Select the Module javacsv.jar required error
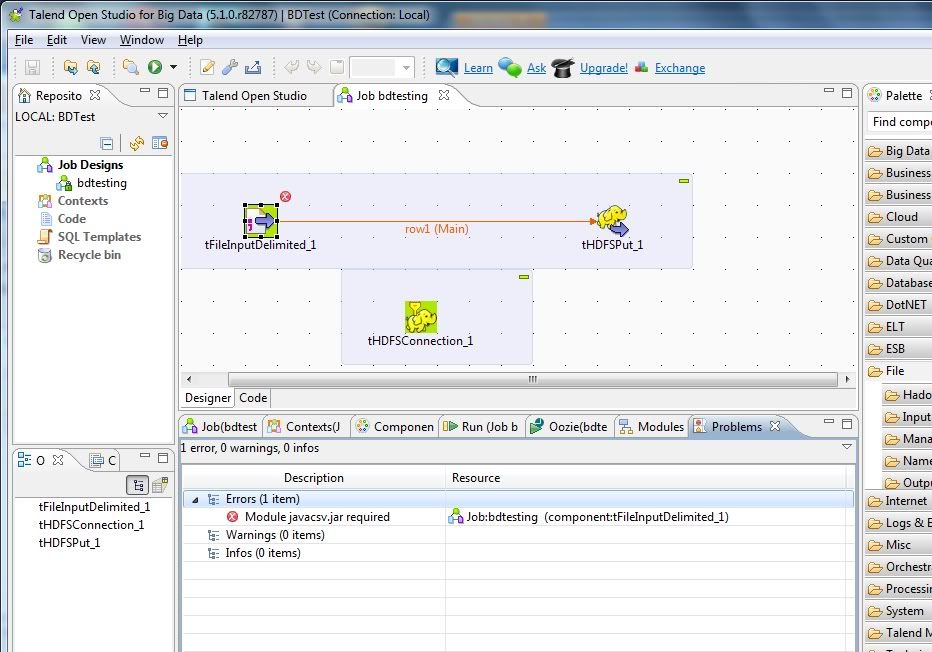The width and height of the screenshot is (932, 652). [317, 517]
